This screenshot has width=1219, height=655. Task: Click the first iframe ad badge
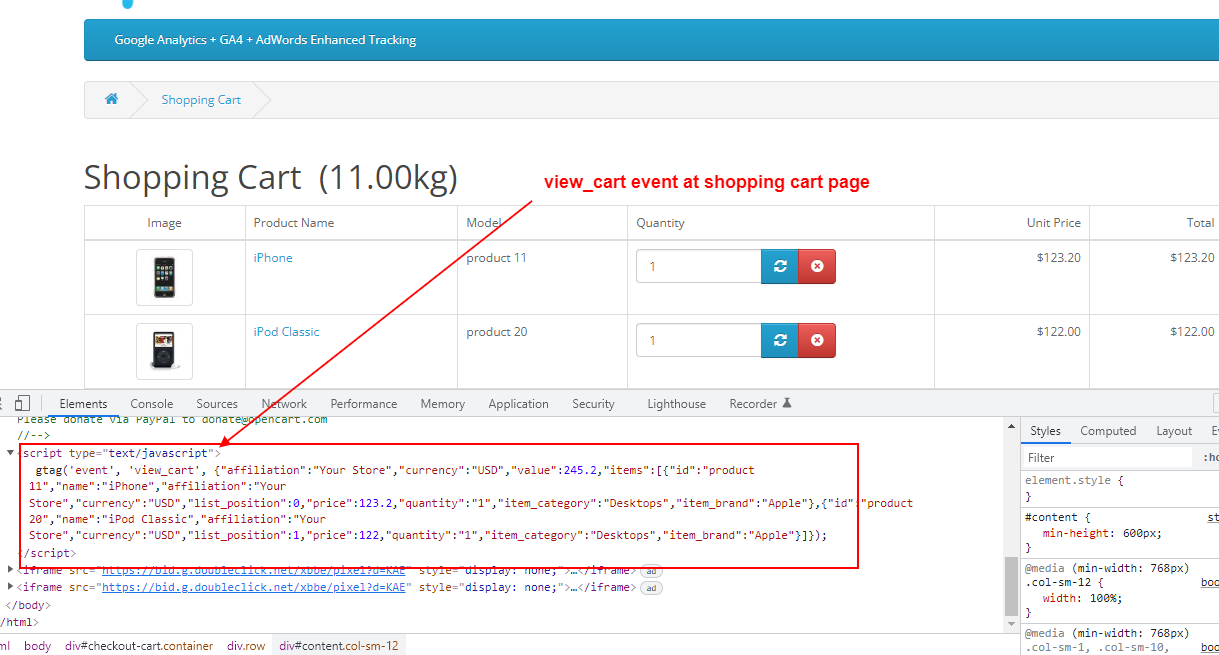pyautogui.click(x=651, y=570)
